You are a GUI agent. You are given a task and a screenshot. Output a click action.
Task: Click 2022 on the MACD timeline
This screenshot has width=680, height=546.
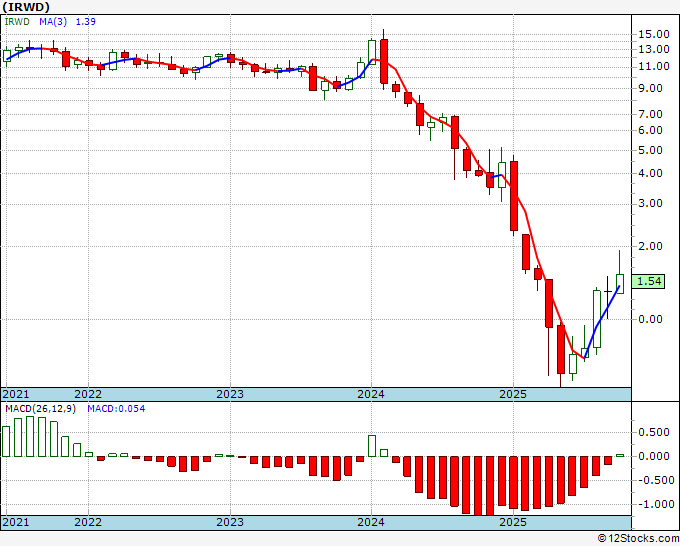(88, 522)
